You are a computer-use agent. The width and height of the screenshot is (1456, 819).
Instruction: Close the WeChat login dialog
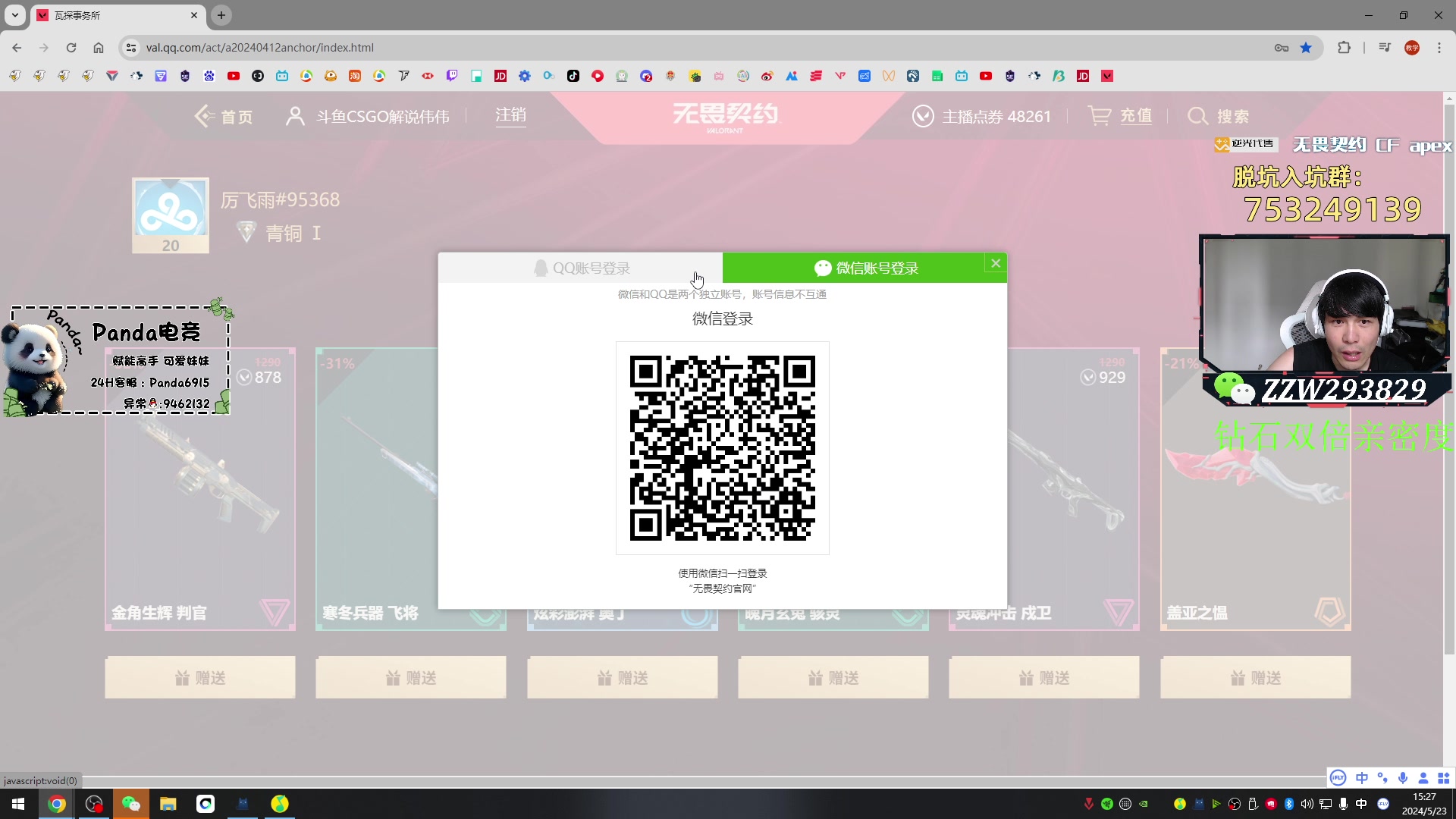(x=996, y=263)
